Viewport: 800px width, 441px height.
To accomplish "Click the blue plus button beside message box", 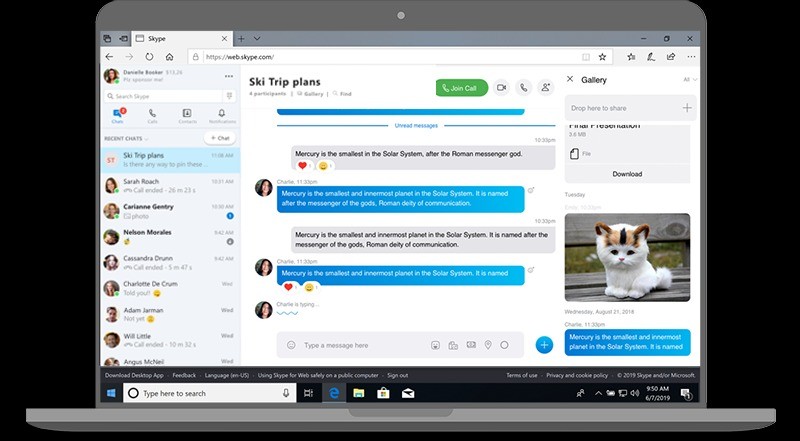I will coord(544,345).
